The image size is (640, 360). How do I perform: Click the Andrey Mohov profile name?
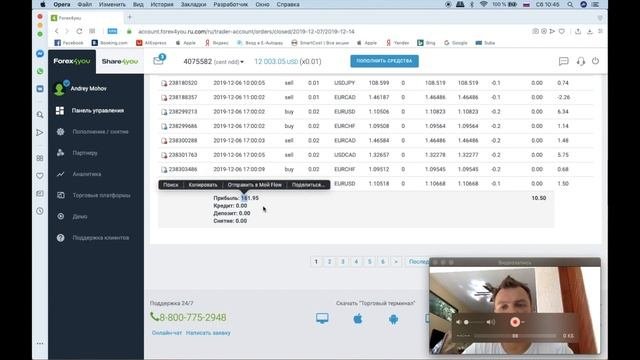tap(89, 89)
